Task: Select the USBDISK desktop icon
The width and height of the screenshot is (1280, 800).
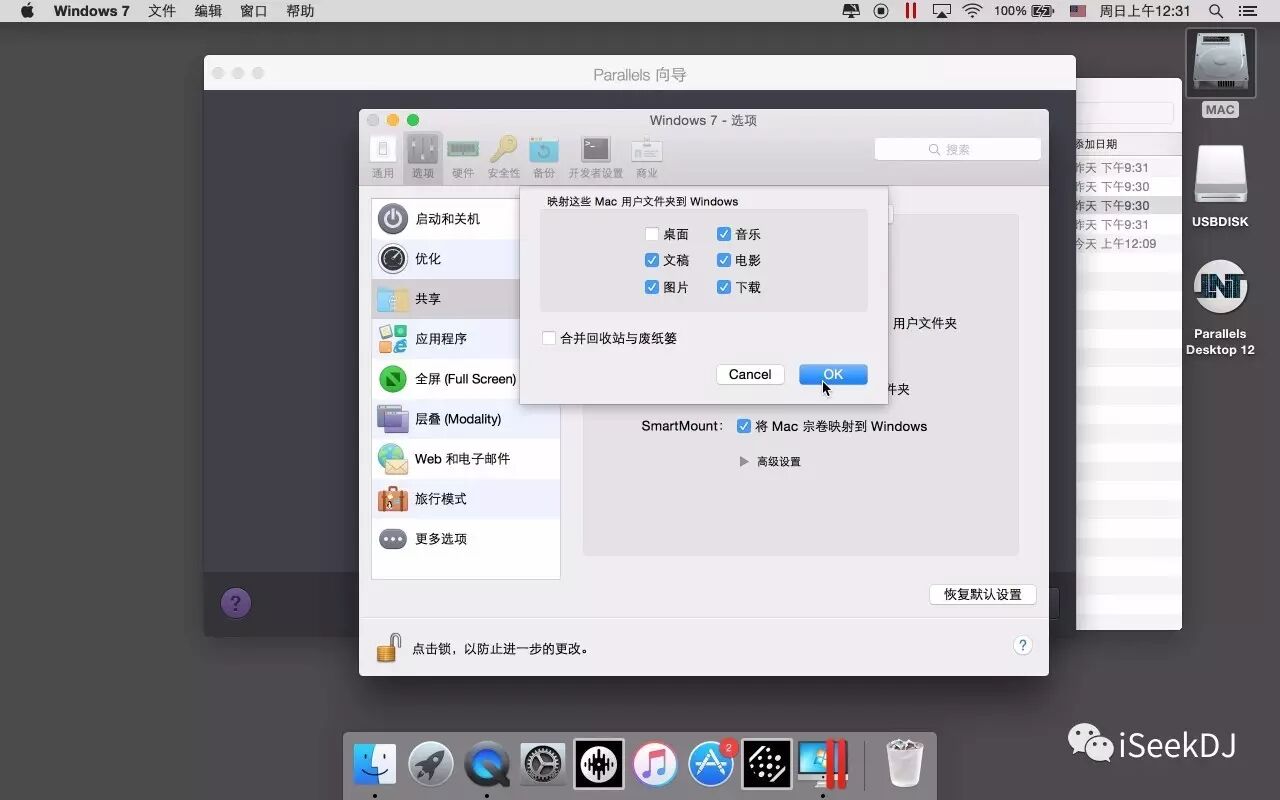Action: click(1220, 186)
